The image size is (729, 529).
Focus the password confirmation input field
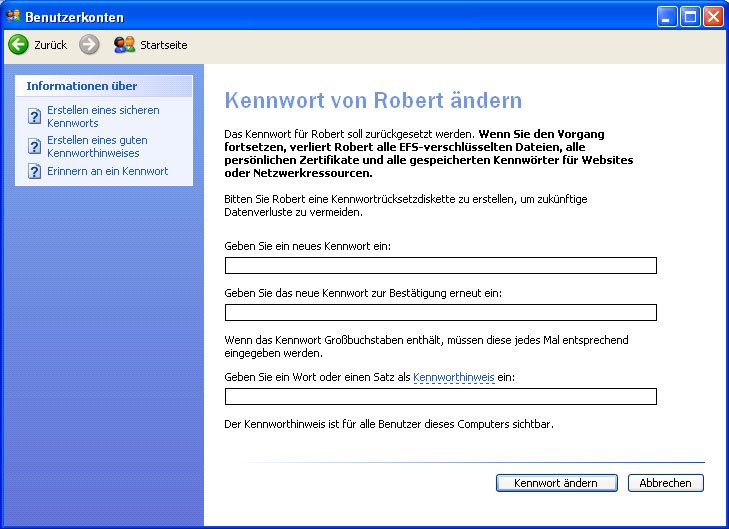(440, 312)
